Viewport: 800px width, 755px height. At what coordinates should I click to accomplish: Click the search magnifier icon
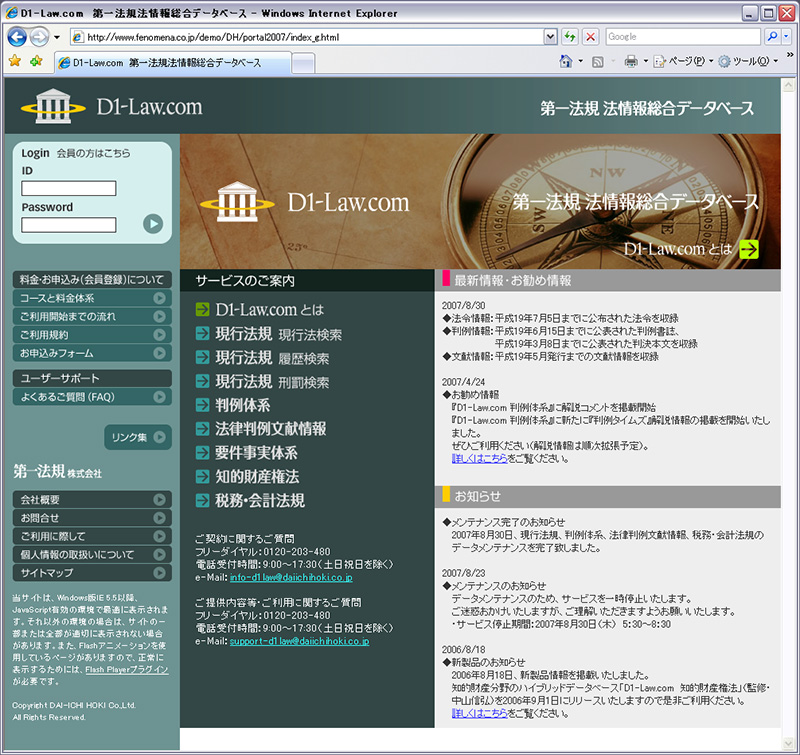pos(772,37)
